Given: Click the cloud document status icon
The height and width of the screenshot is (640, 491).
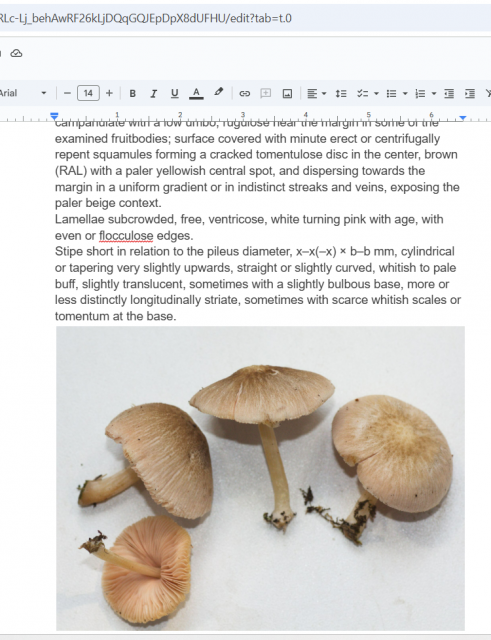Looking at the screenshot, I should tap(16, 53).
